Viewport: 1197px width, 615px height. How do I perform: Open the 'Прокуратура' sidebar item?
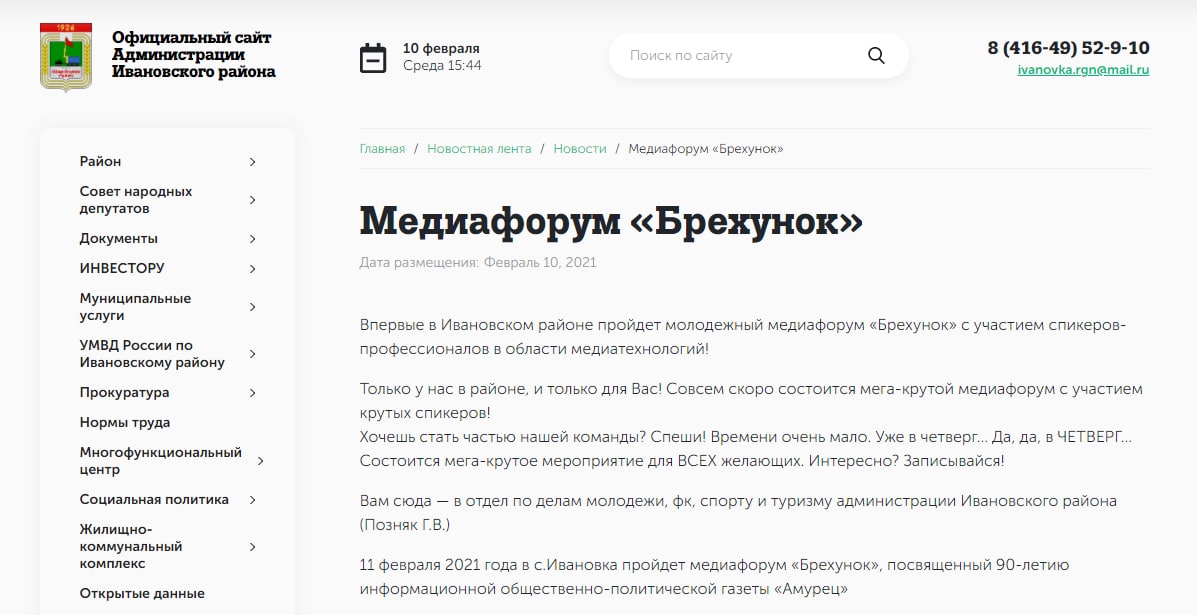(124, 393)
